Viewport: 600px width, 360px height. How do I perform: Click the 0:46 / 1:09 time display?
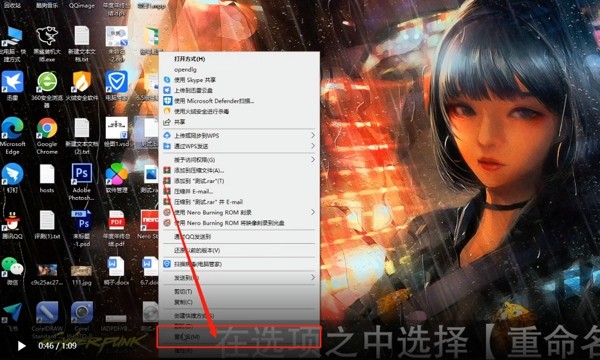[57, 346]
